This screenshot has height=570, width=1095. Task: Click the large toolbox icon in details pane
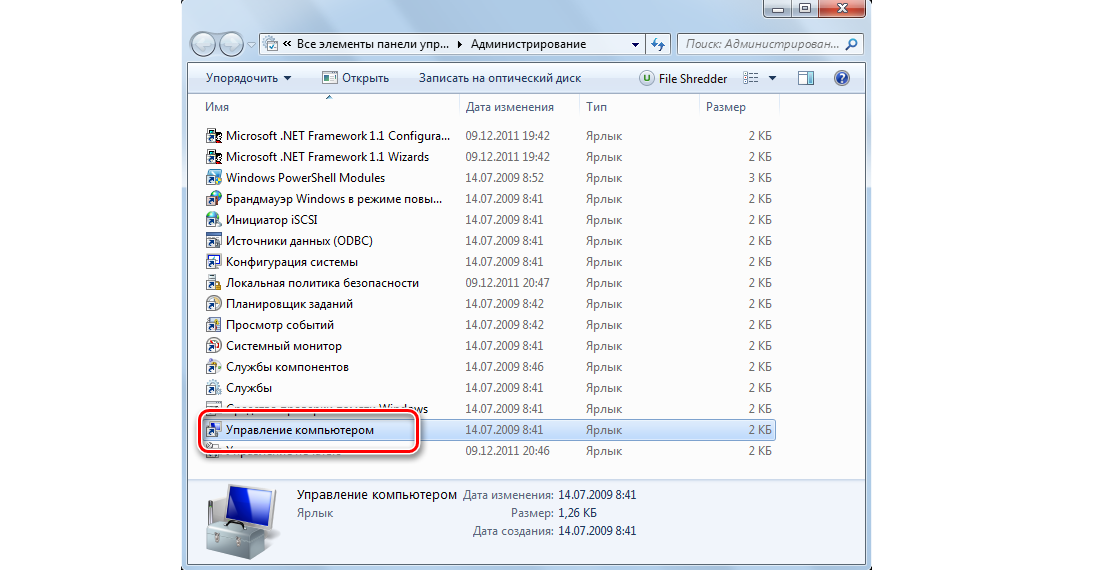pyautogui.click(x=241, y=518)
